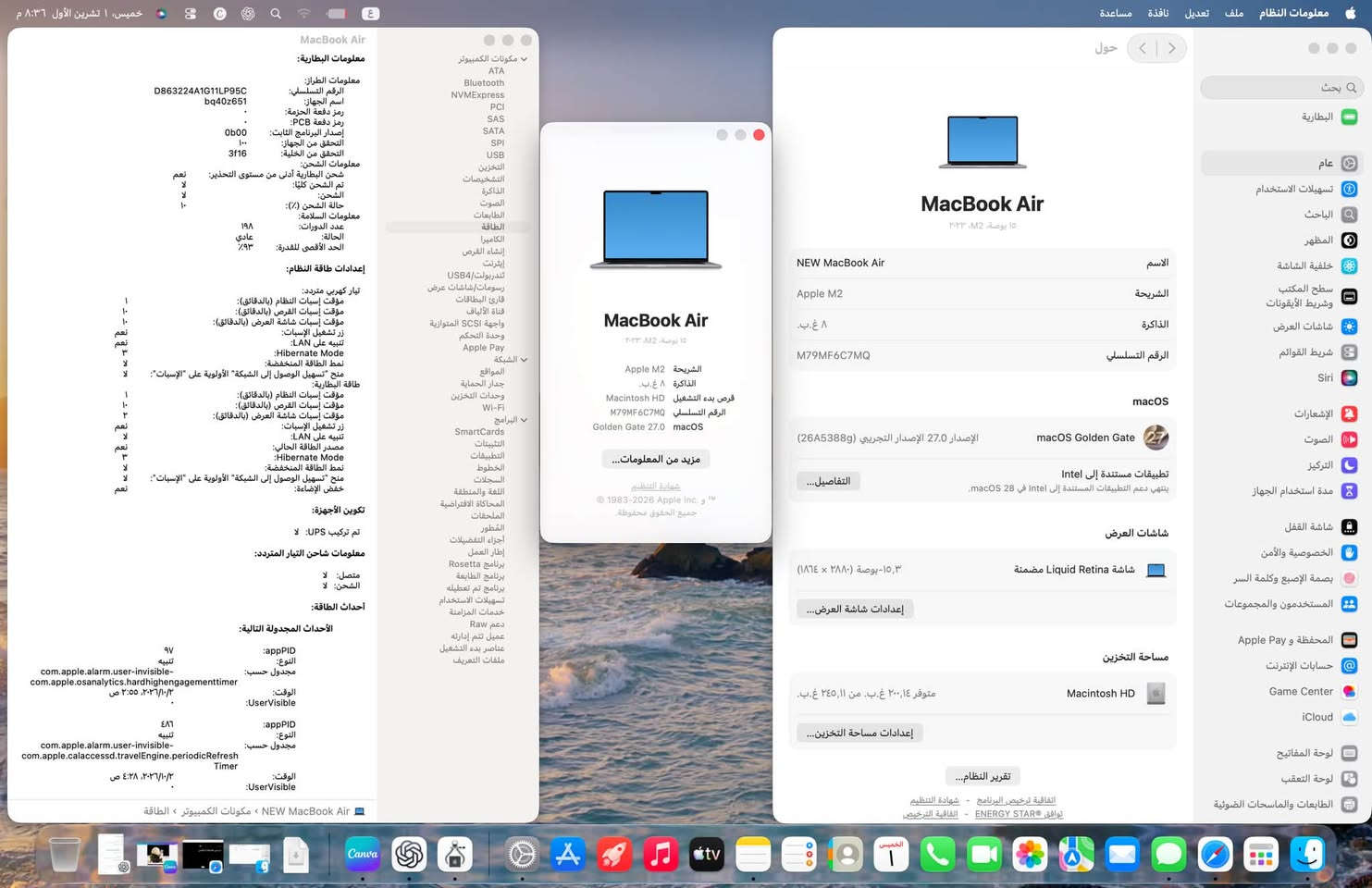Open إعدادات شاشة العرض display settings button
The width and height of the screenshot is (1372, 888).
855,609
